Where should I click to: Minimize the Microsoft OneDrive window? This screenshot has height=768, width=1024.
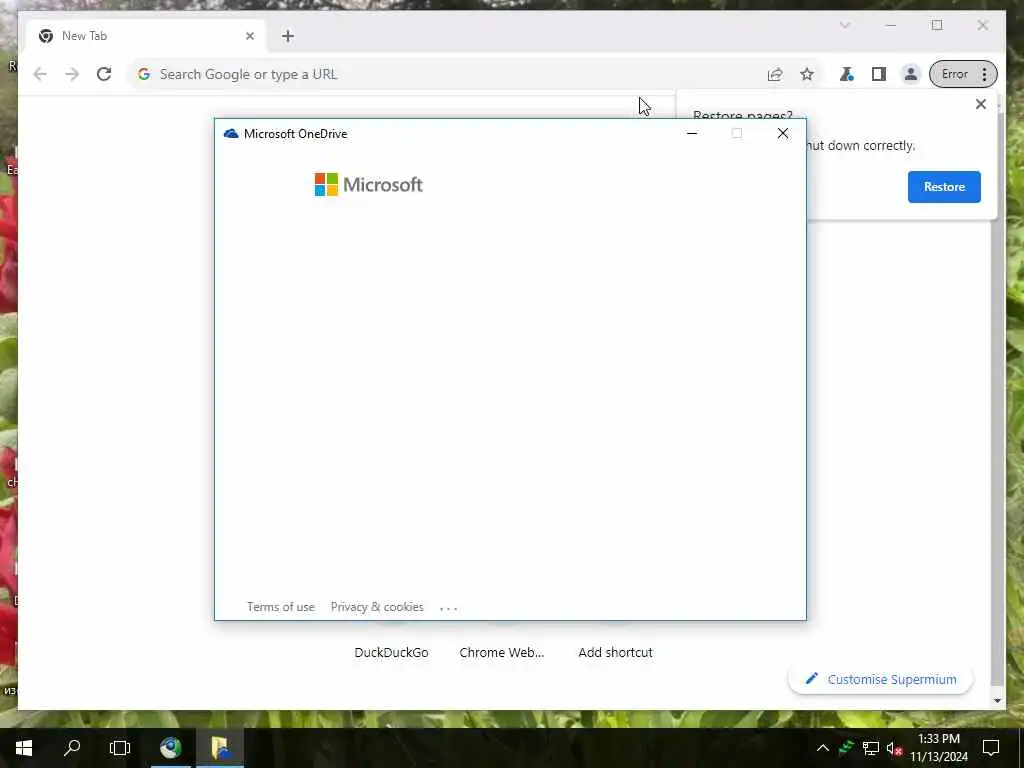point(692,133)
